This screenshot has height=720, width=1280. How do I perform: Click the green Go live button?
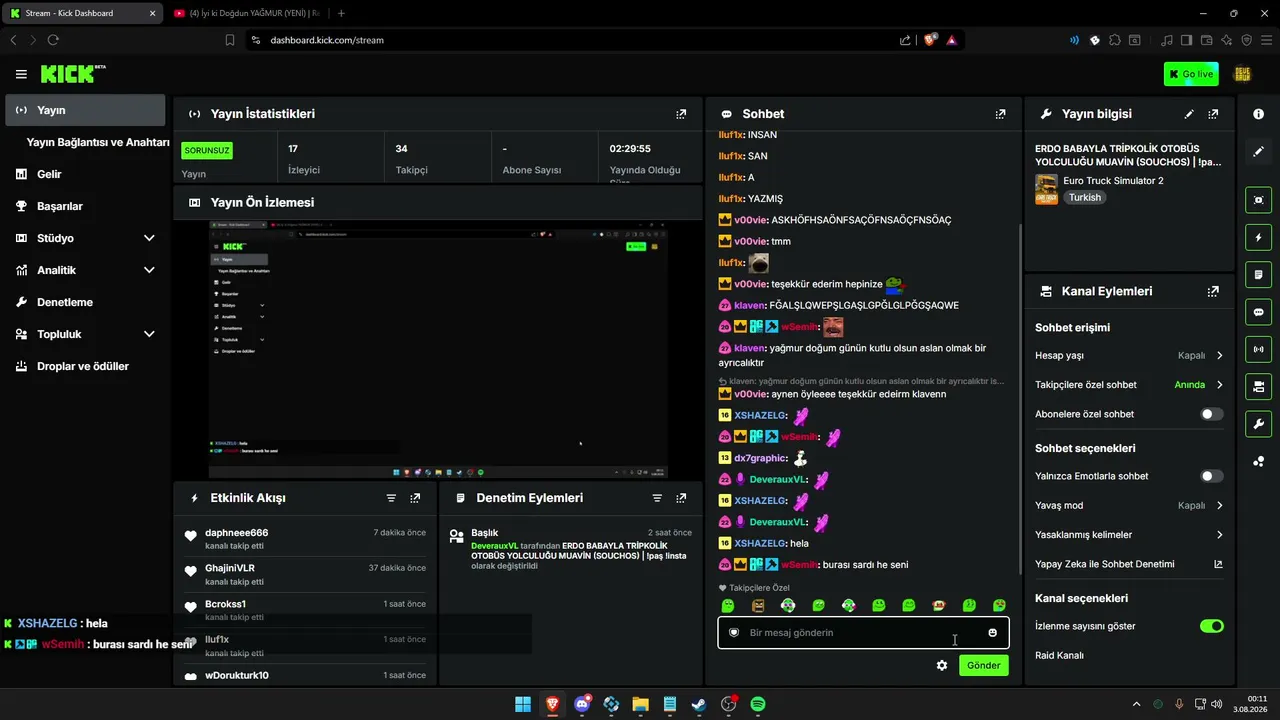coord(1191,74)
